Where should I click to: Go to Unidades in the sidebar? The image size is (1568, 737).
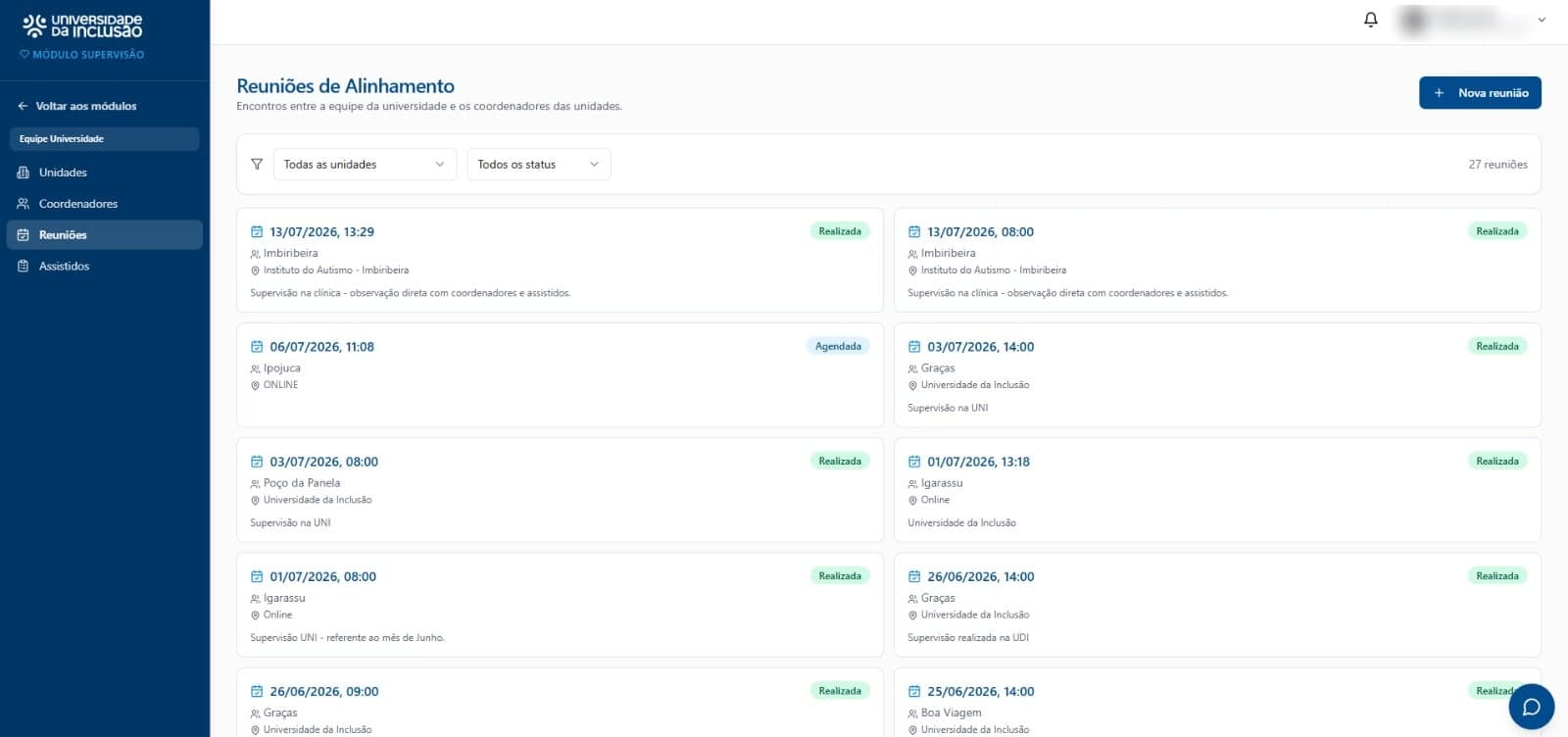[x=104, y=172]
